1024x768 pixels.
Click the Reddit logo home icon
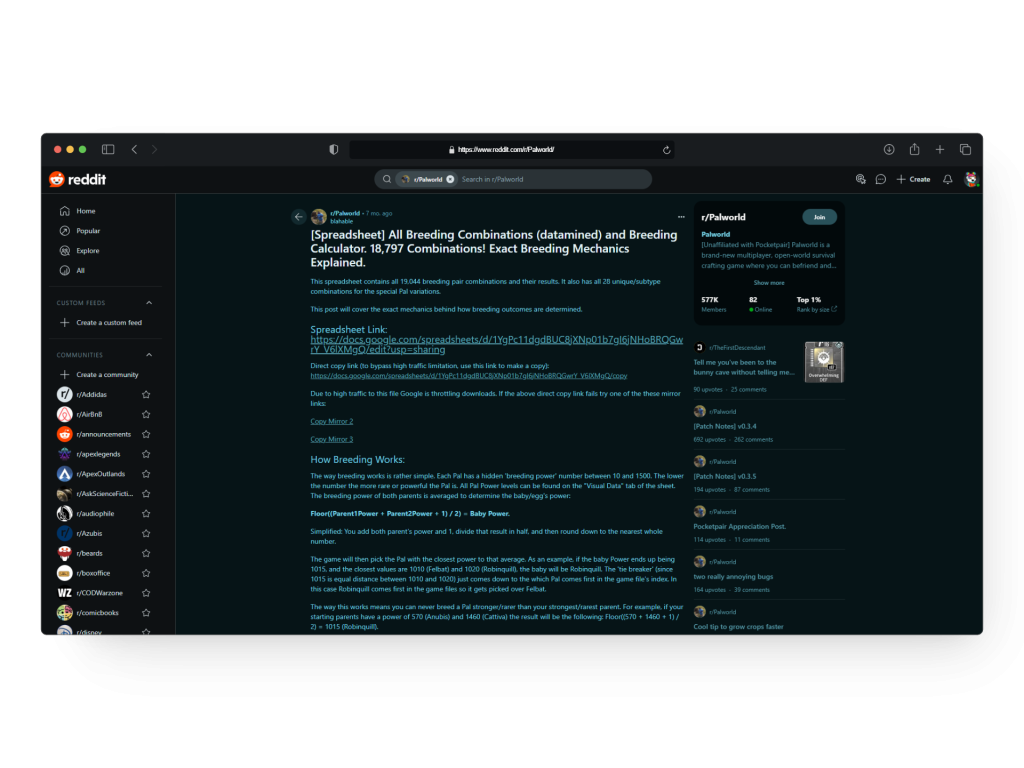pyautogui.click(x=77, y=179)
